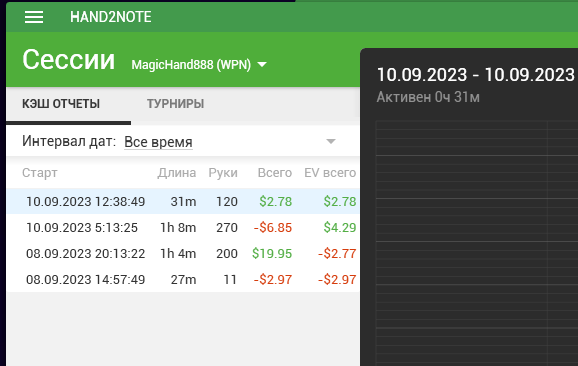
Task: Sort sessions by Старт column header
Action: point(40,172)
